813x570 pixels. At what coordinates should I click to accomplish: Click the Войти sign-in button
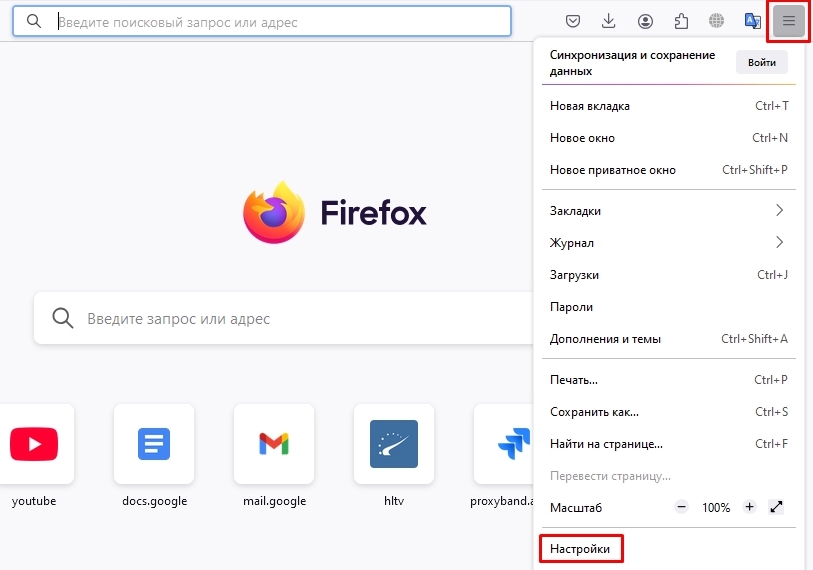[x=762, y=62]
